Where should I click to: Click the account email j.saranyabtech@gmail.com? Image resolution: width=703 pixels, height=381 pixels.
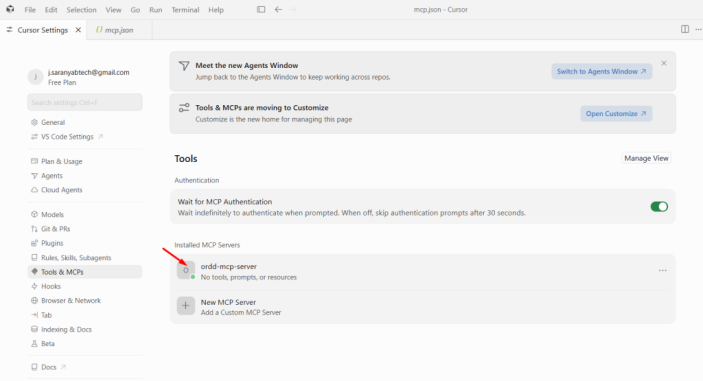tap(88, 72)
